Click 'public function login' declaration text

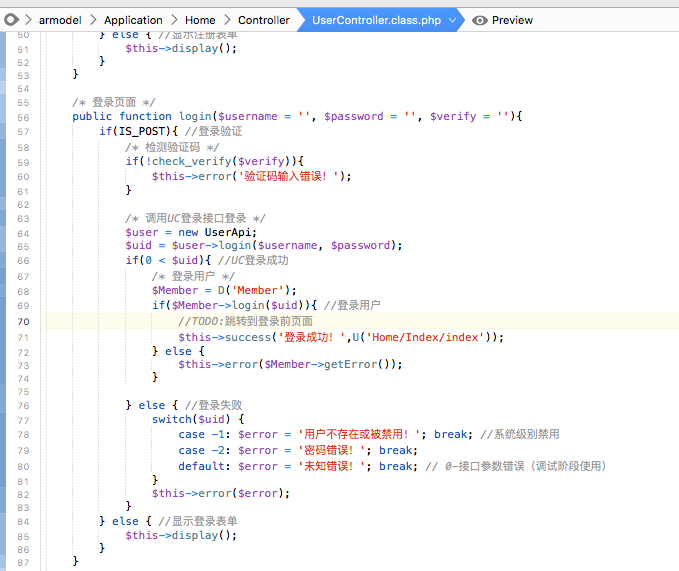[142, 116]
